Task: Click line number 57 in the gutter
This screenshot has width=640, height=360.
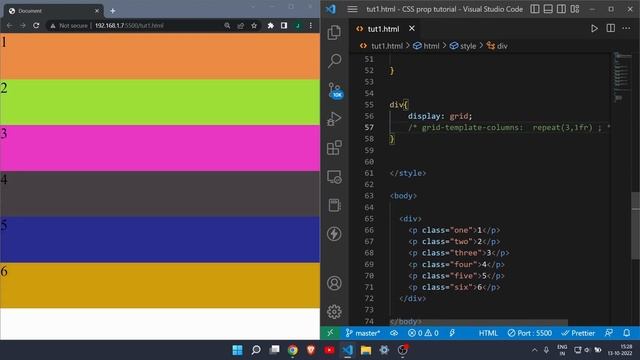Action: 369,127
